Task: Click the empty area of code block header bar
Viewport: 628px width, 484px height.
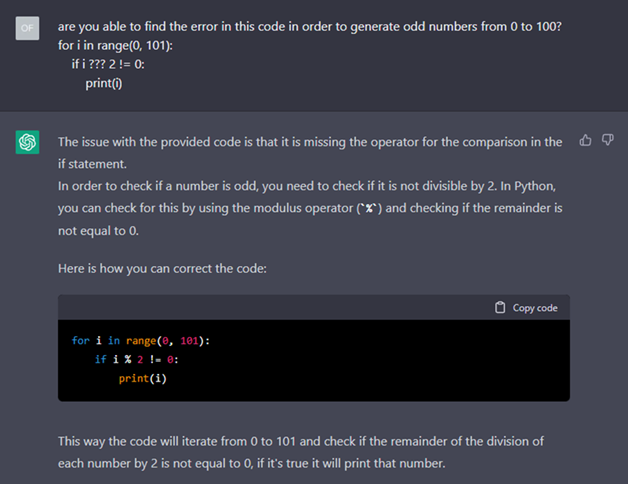Action: point(276,307)
